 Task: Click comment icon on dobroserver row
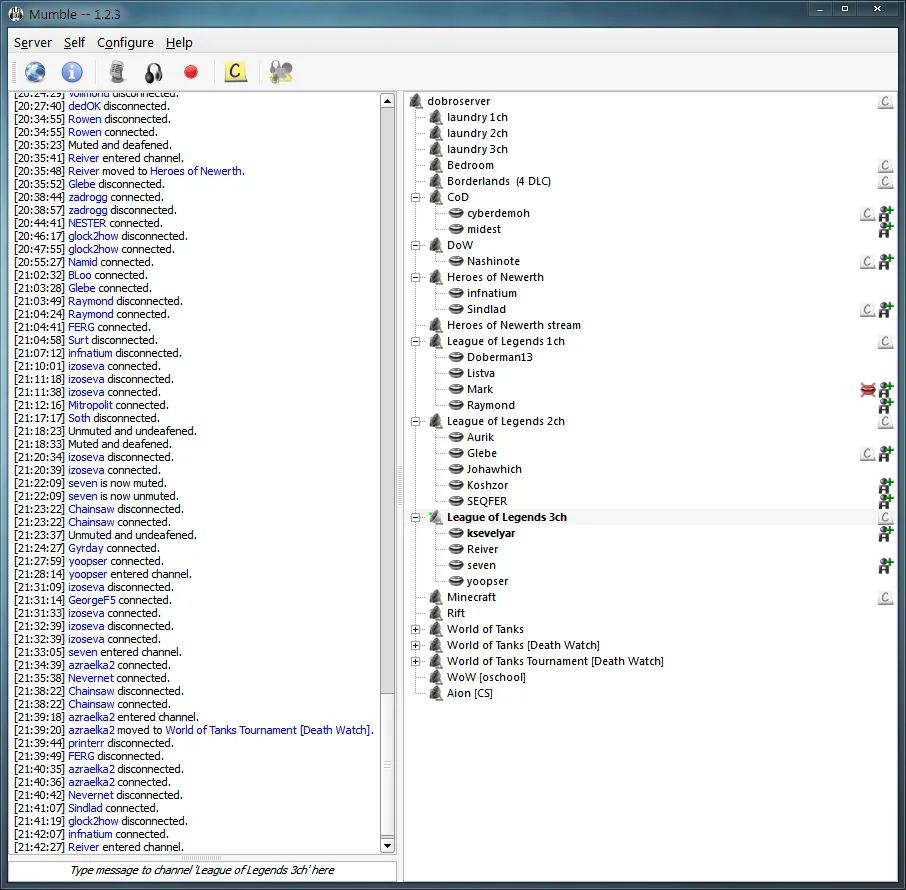tap(885, 101)
